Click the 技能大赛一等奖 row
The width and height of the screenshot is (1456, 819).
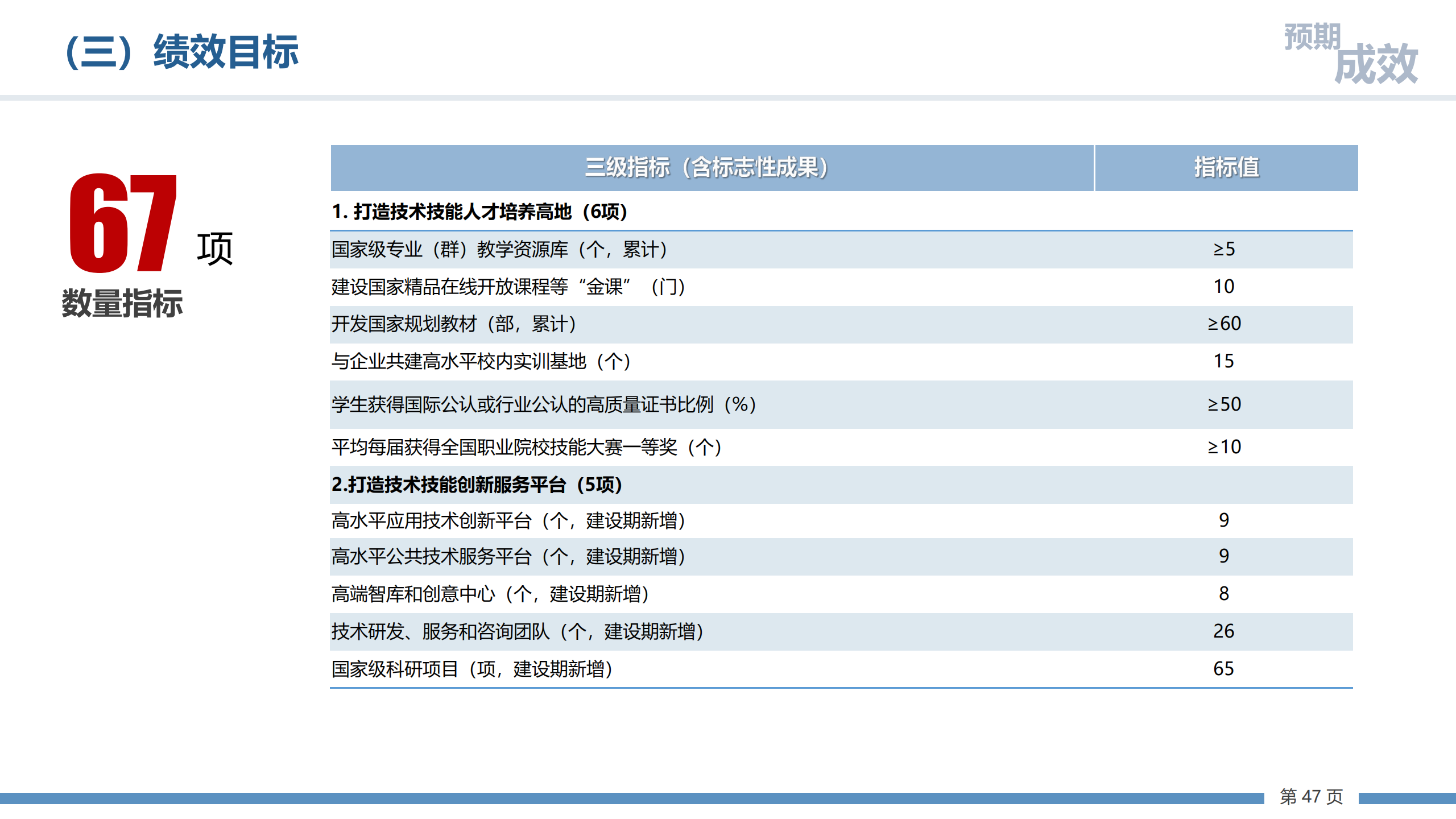(526, 447)
